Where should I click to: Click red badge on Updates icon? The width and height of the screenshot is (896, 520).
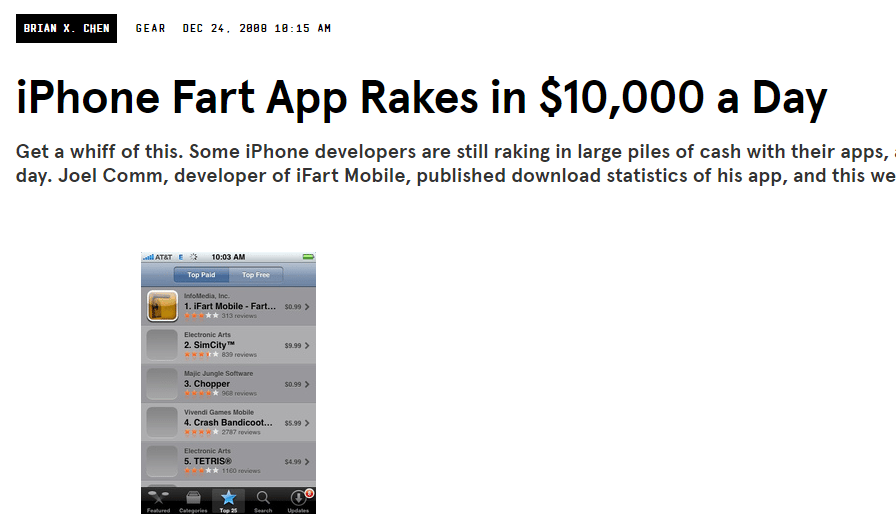click(309, 493)
